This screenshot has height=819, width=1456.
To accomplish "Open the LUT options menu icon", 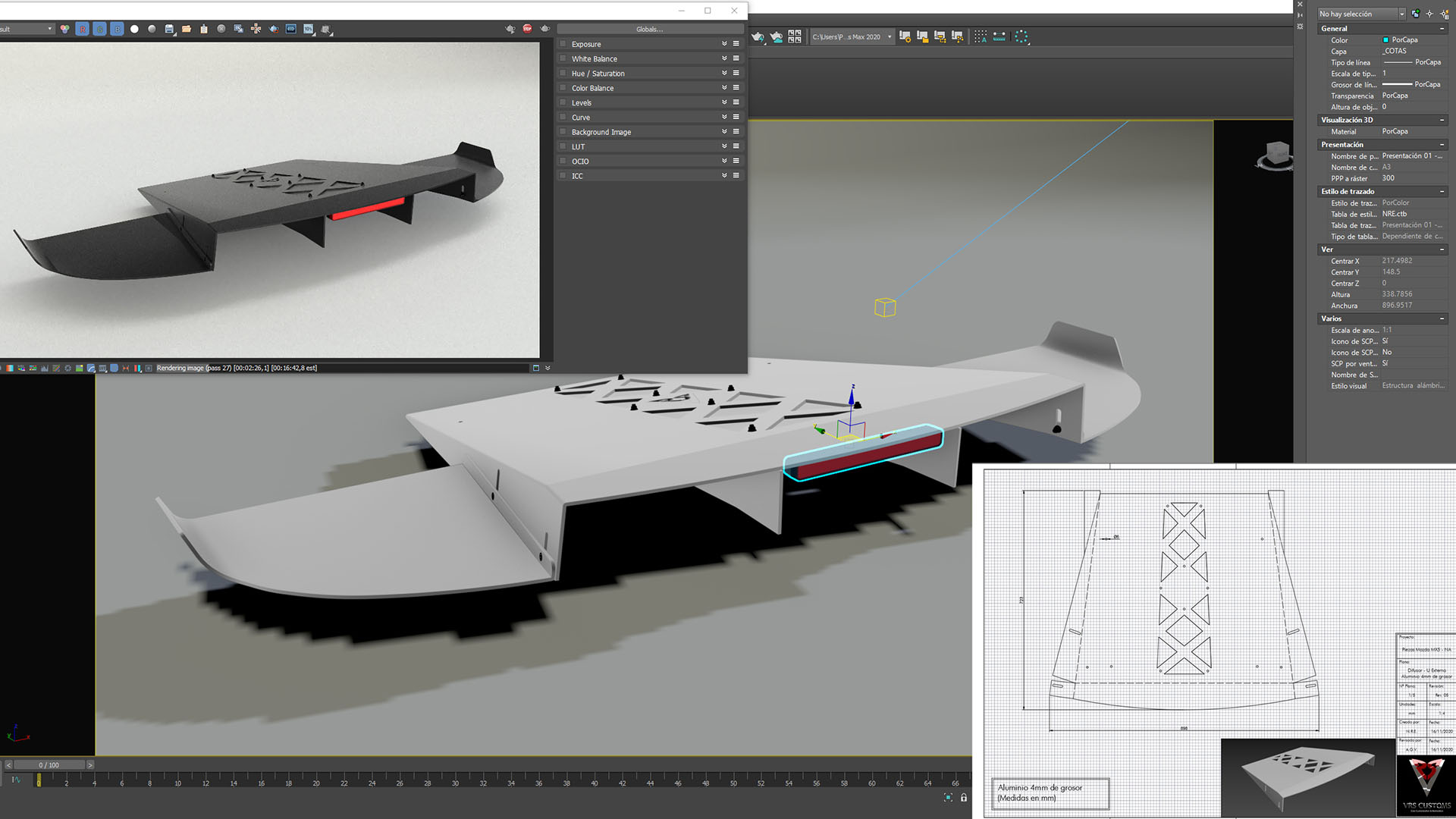I will point(736,146).
